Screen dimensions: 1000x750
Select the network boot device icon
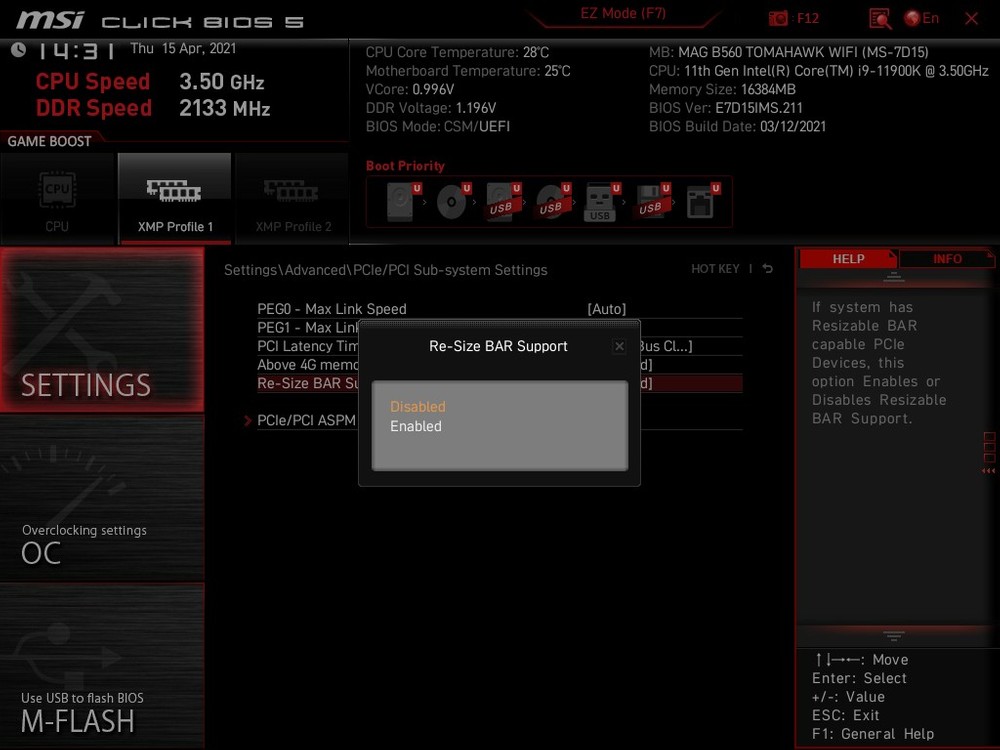click(702, 202)
